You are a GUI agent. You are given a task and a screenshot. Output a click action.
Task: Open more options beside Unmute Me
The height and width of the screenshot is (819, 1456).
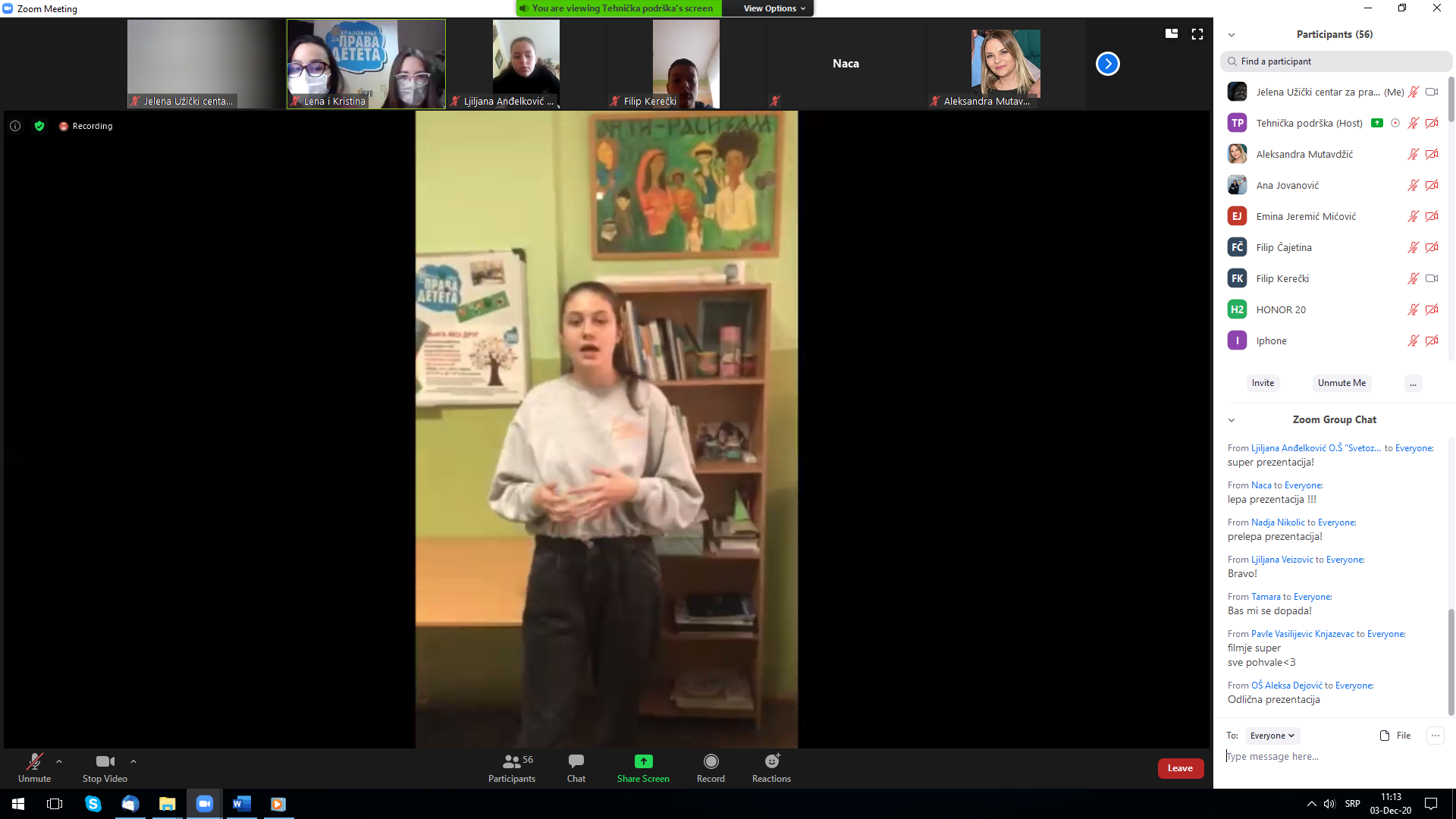1413,384
